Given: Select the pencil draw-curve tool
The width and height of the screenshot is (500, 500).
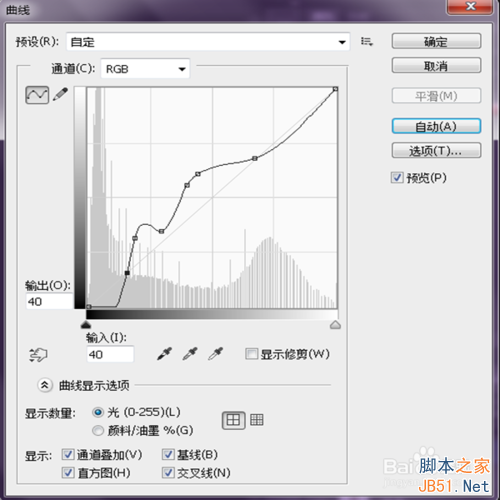Looking at the screenshot, I should pos(60,95).
